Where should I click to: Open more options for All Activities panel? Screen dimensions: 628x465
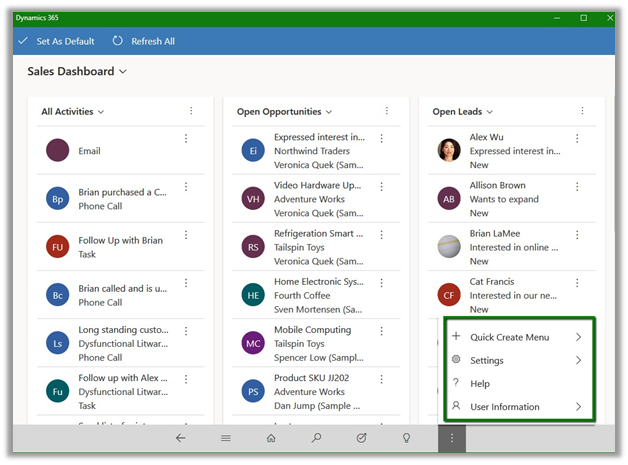[x=191, y=112]
